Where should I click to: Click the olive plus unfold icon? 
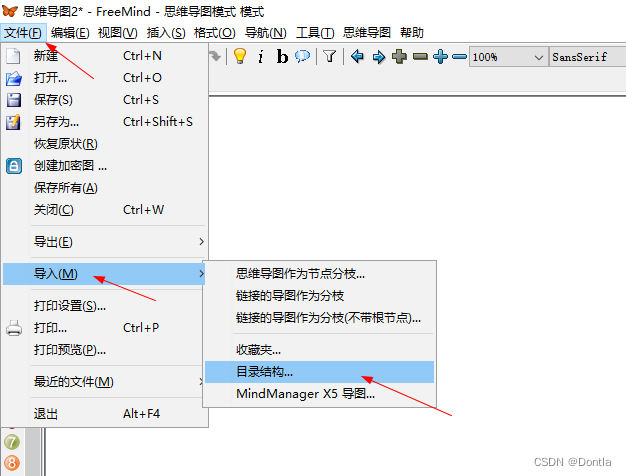tap(399, 57)
